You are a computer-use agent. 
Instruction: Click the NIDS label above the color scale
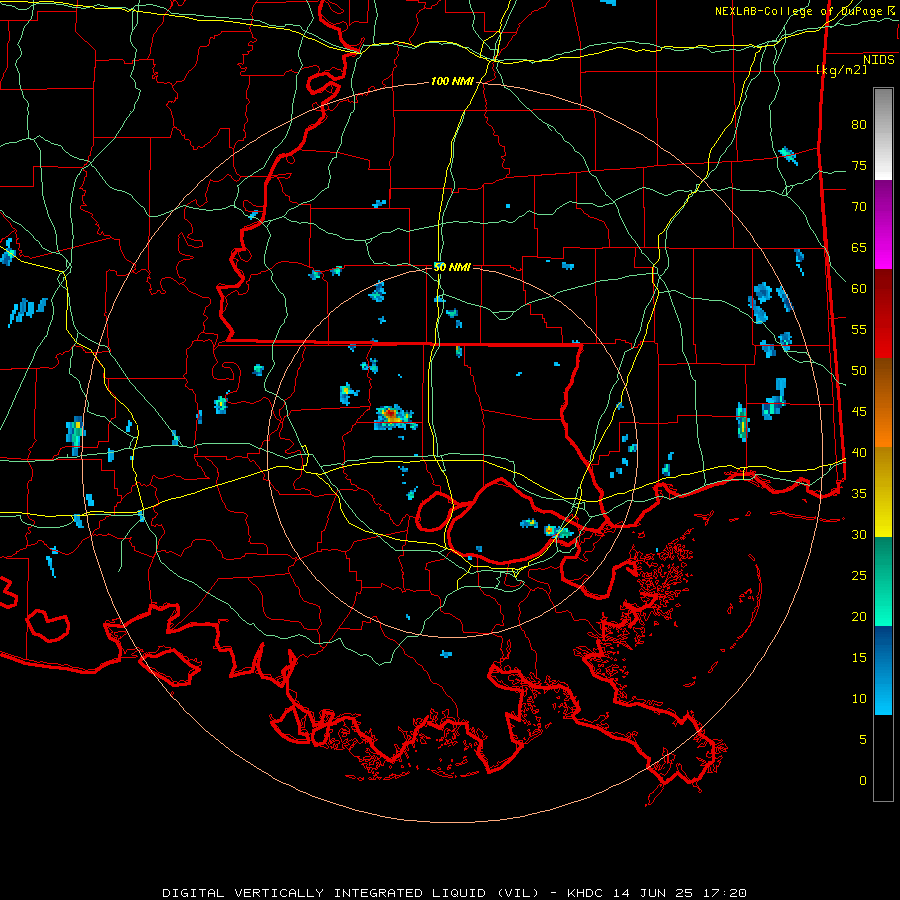pyautogui.click(x=878, y=59)
